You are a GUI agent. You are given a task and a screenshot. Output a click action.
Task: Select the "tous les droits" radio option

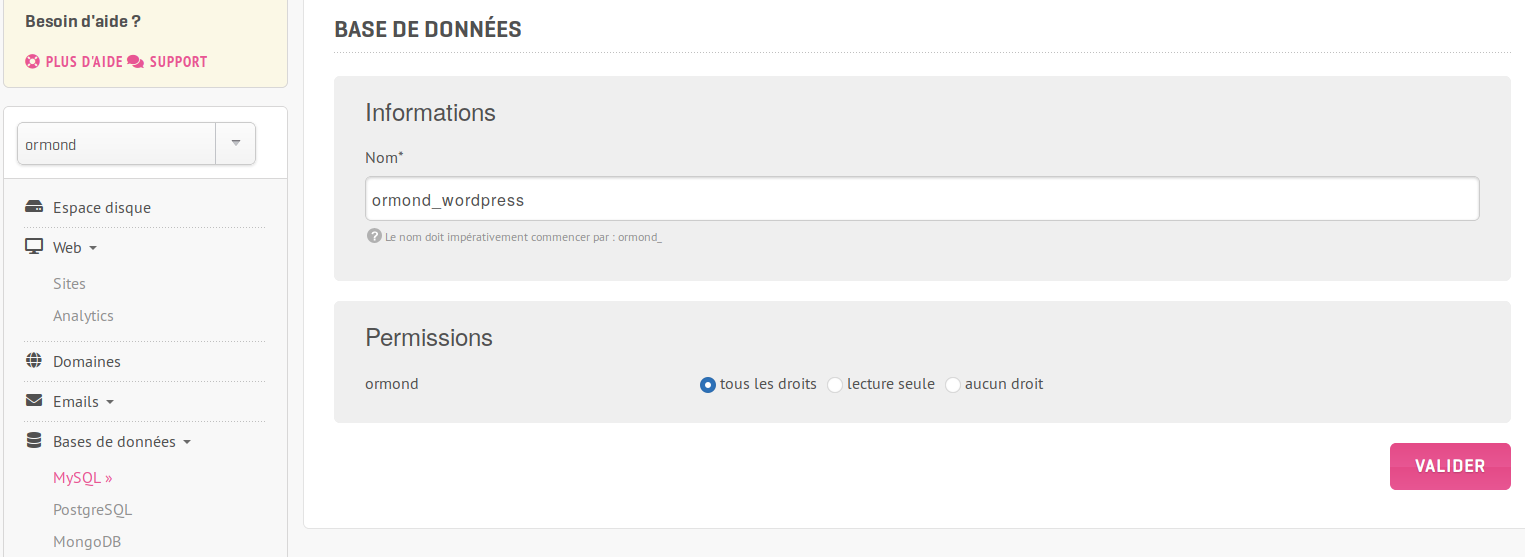pyautogui.click(x=708, y=385)
